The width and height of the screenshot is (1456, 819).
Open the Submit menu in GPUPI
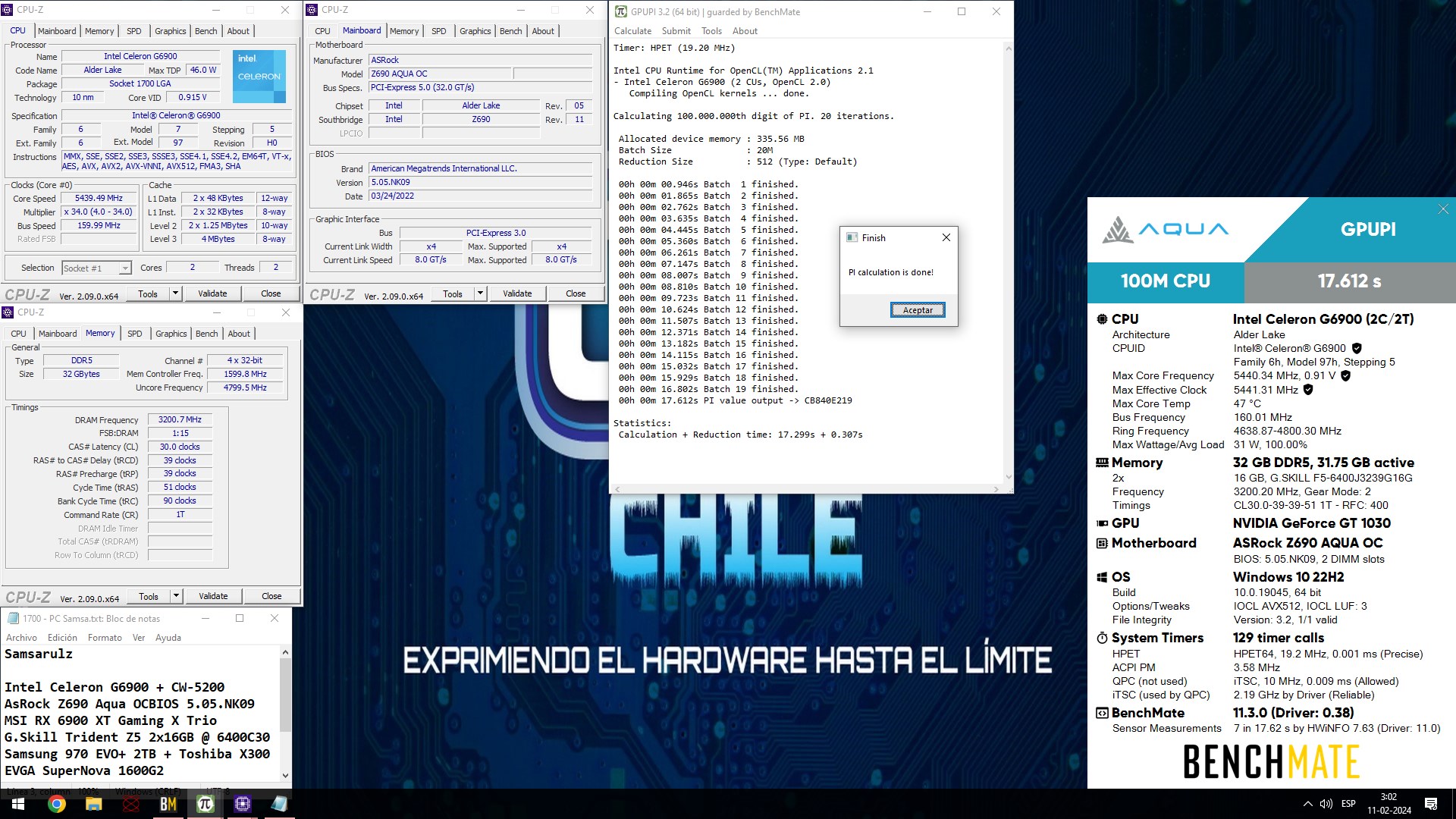coord(676,31)
